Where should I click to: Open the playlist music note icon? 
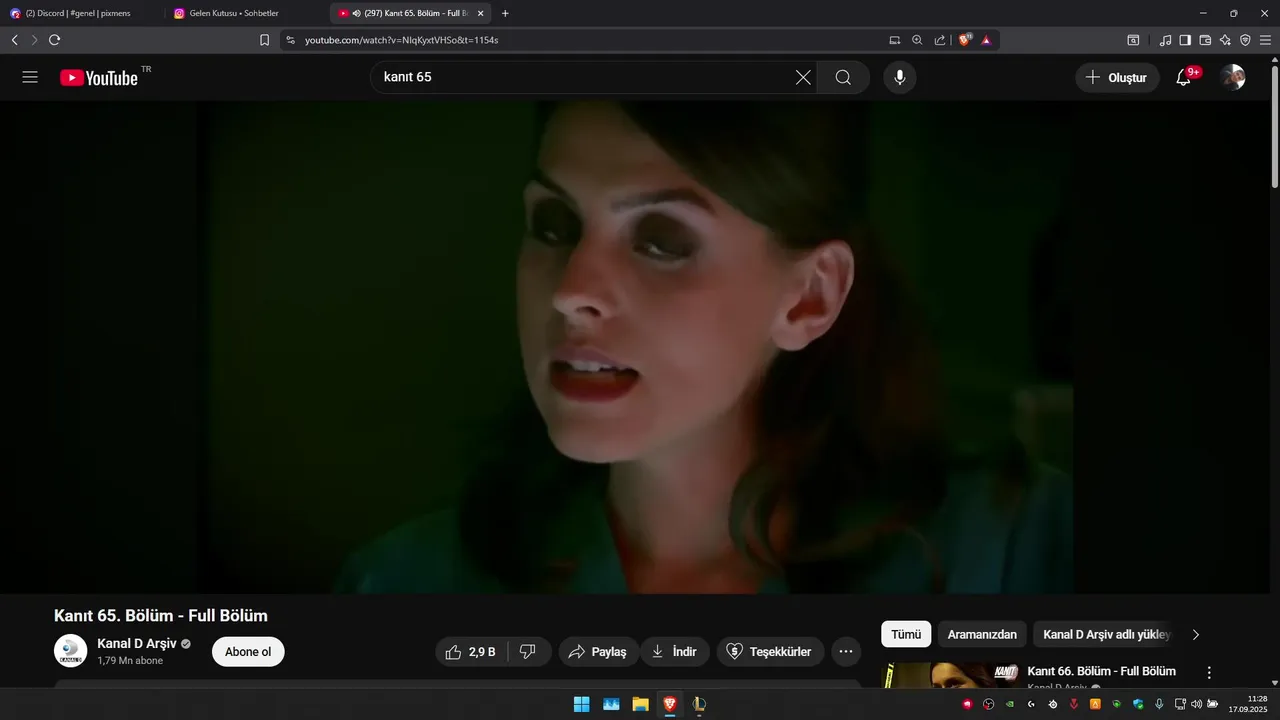[1165, 40]
